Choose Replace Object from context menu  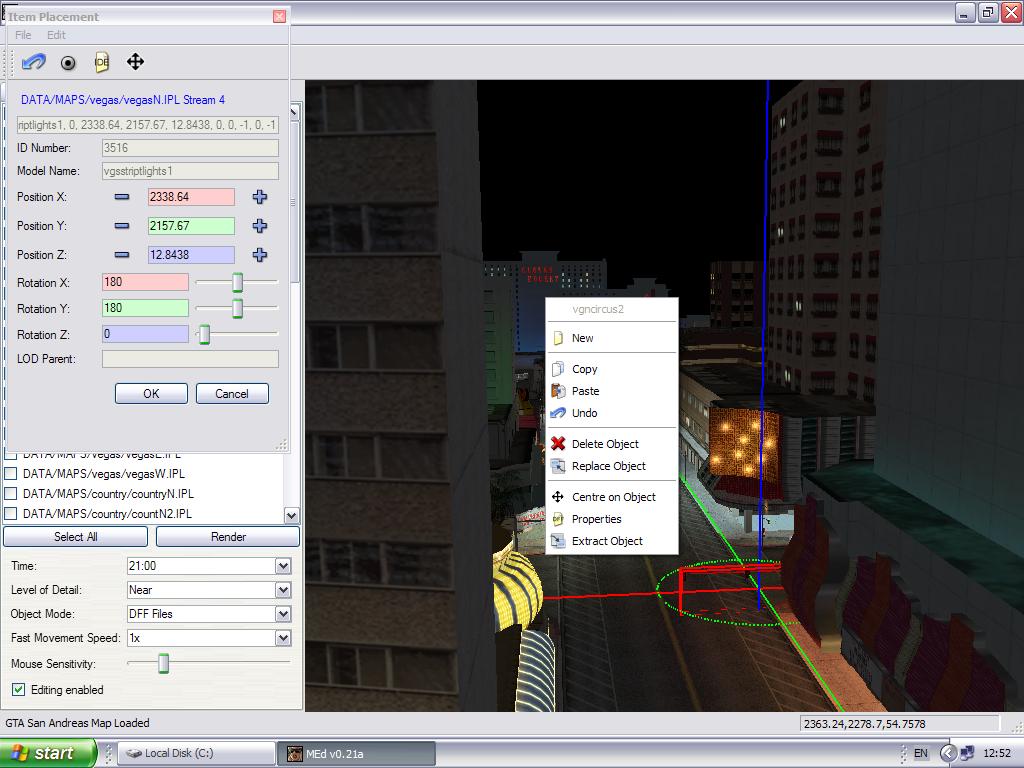click(x=612, y=466)
